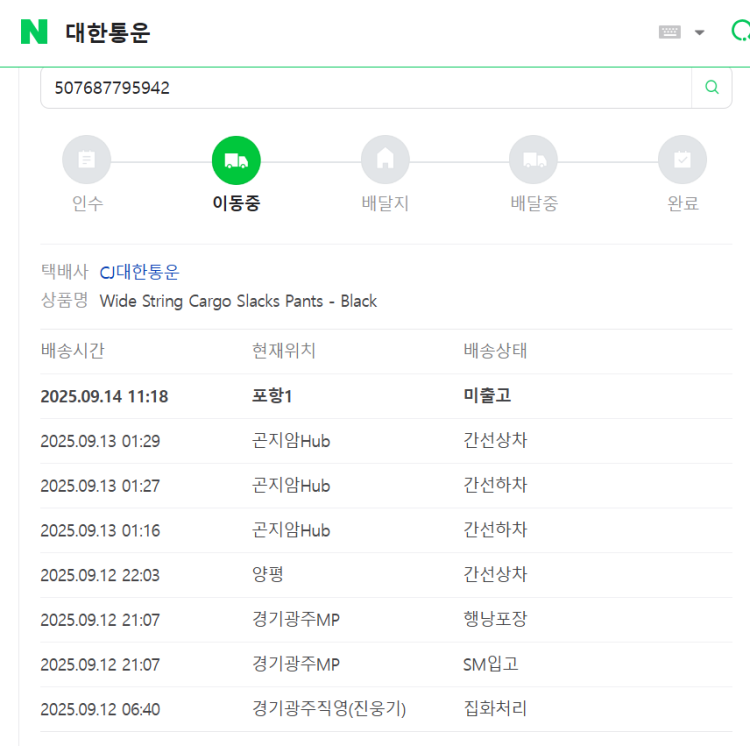Screen dimensions: 750x746
Task: Click the 배달지 step label
Action: point(385,203)
